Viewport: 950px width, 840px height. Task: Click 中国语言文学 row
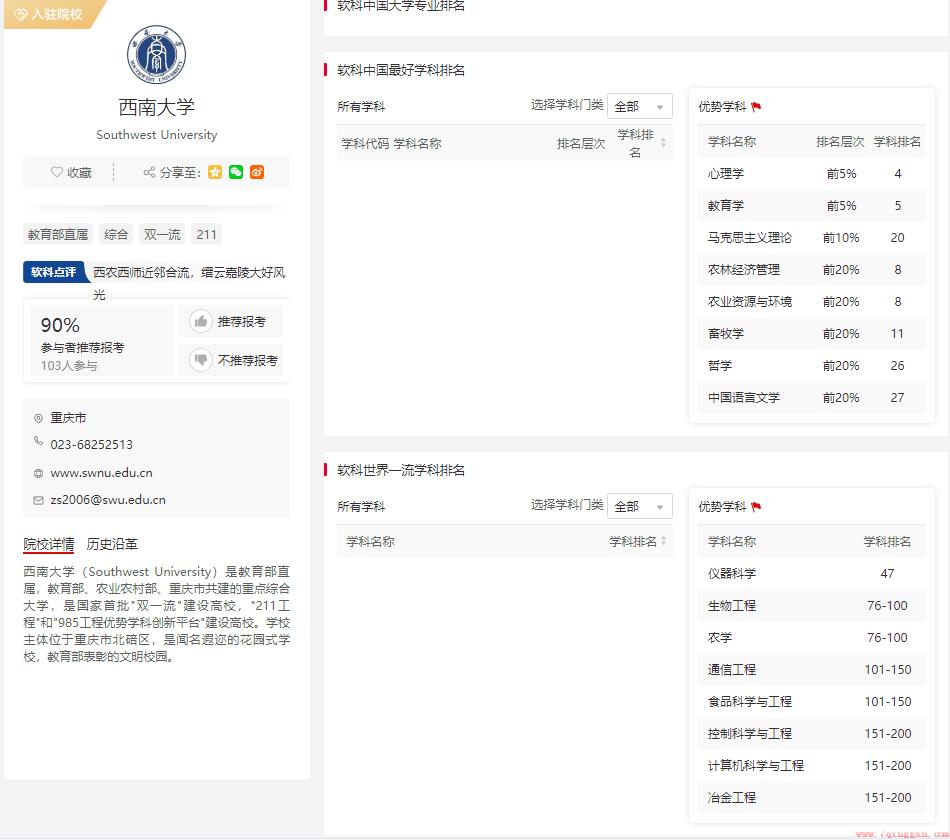coord(811,398)
